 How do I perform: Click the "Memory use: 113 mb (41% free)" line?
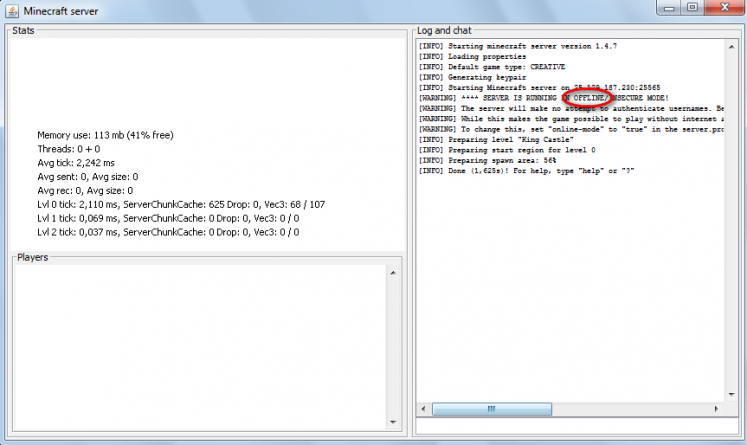pos(105,135)
